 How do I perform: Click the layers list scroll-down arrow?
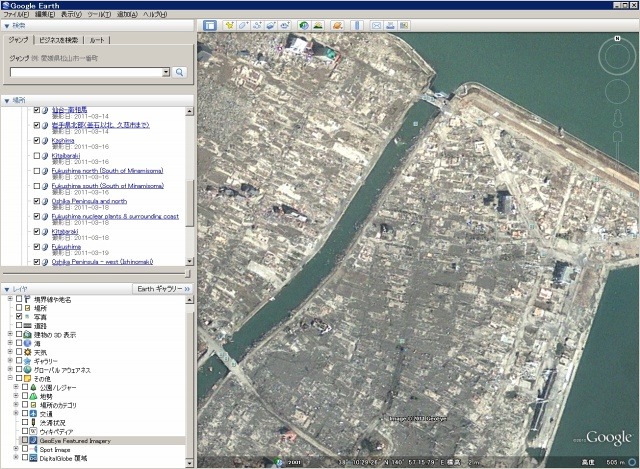[x=189, y=463]
